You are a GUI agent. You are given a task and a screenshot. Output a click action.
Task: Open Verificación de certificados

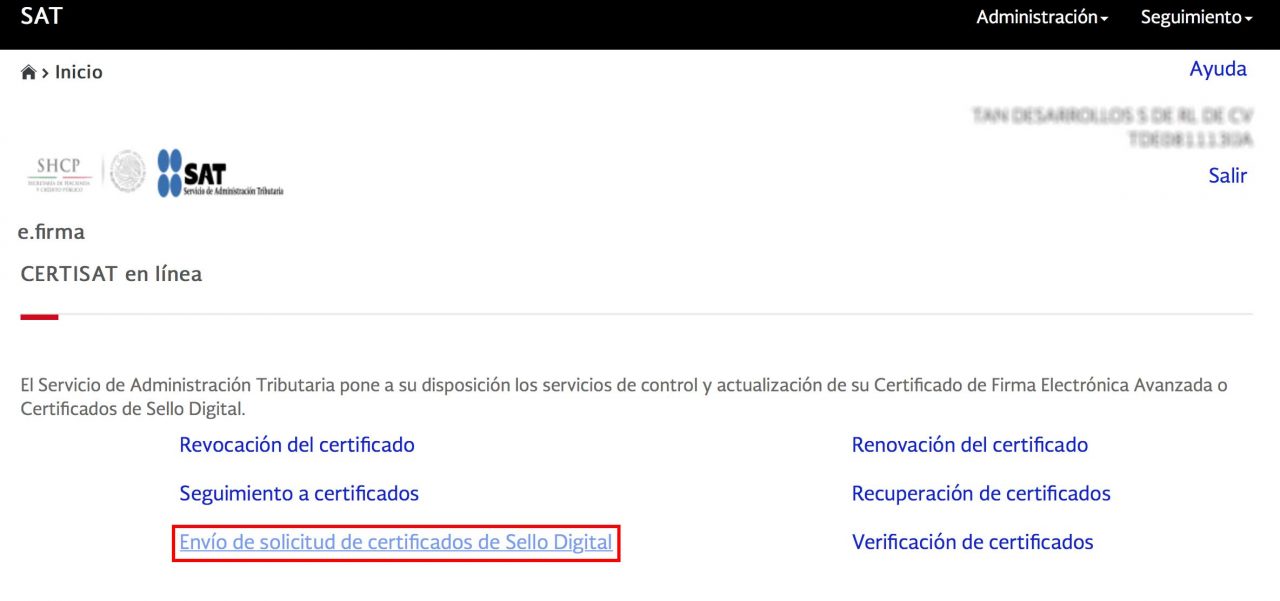[973, 542]
